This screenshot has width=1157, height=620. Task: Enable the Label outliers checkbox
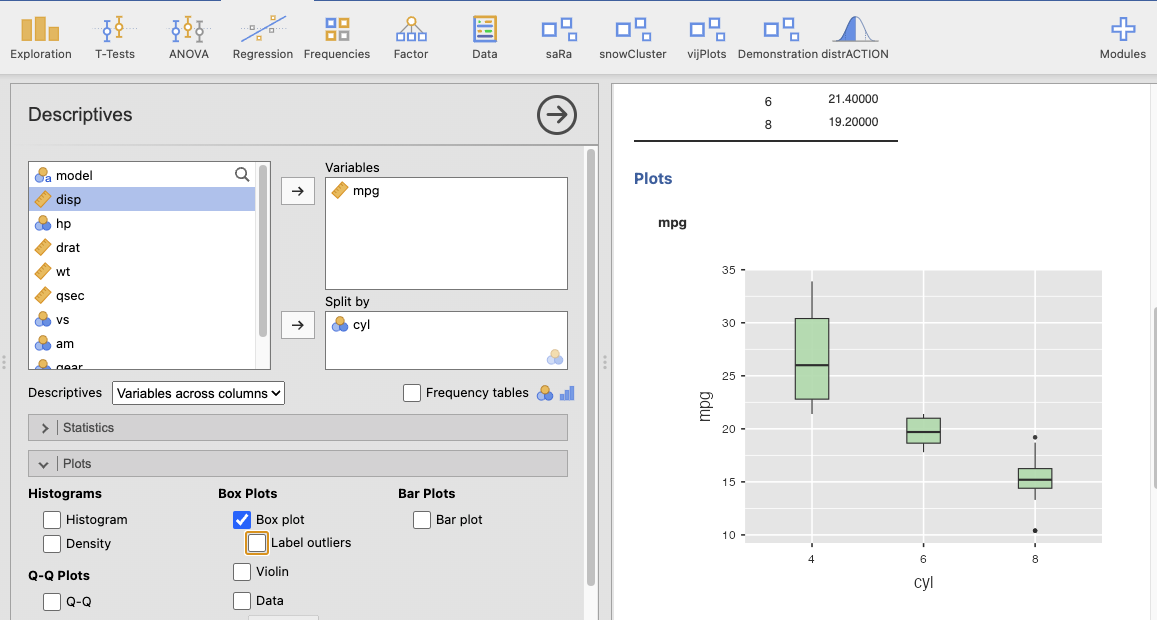coord(257,543)
